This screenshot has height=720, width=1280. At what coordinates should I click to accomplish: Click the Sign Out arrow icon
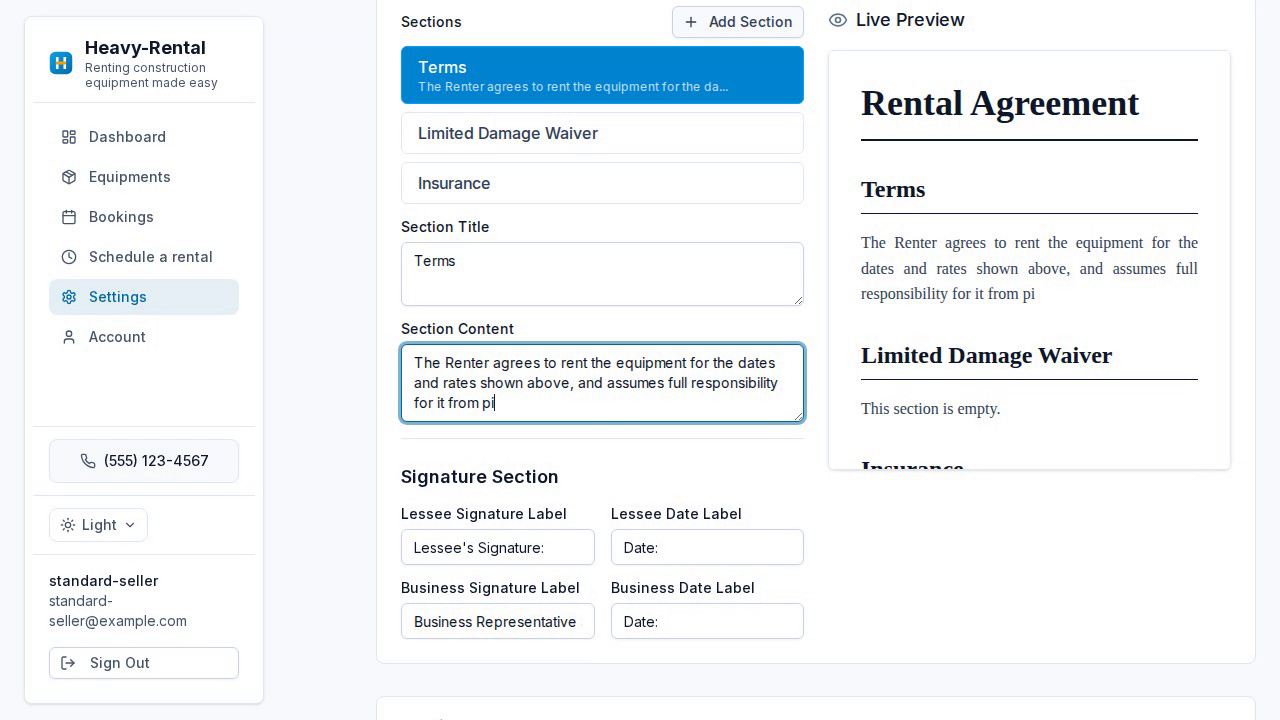point(68,663)
